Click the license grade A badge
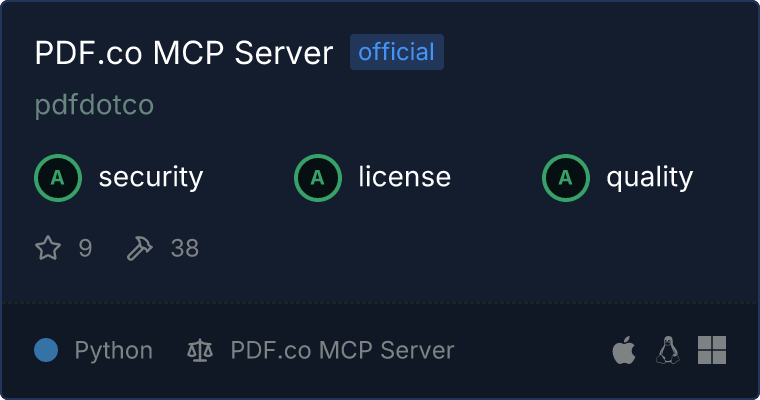Viewport: 760px width, 400px height. [317, 178]
